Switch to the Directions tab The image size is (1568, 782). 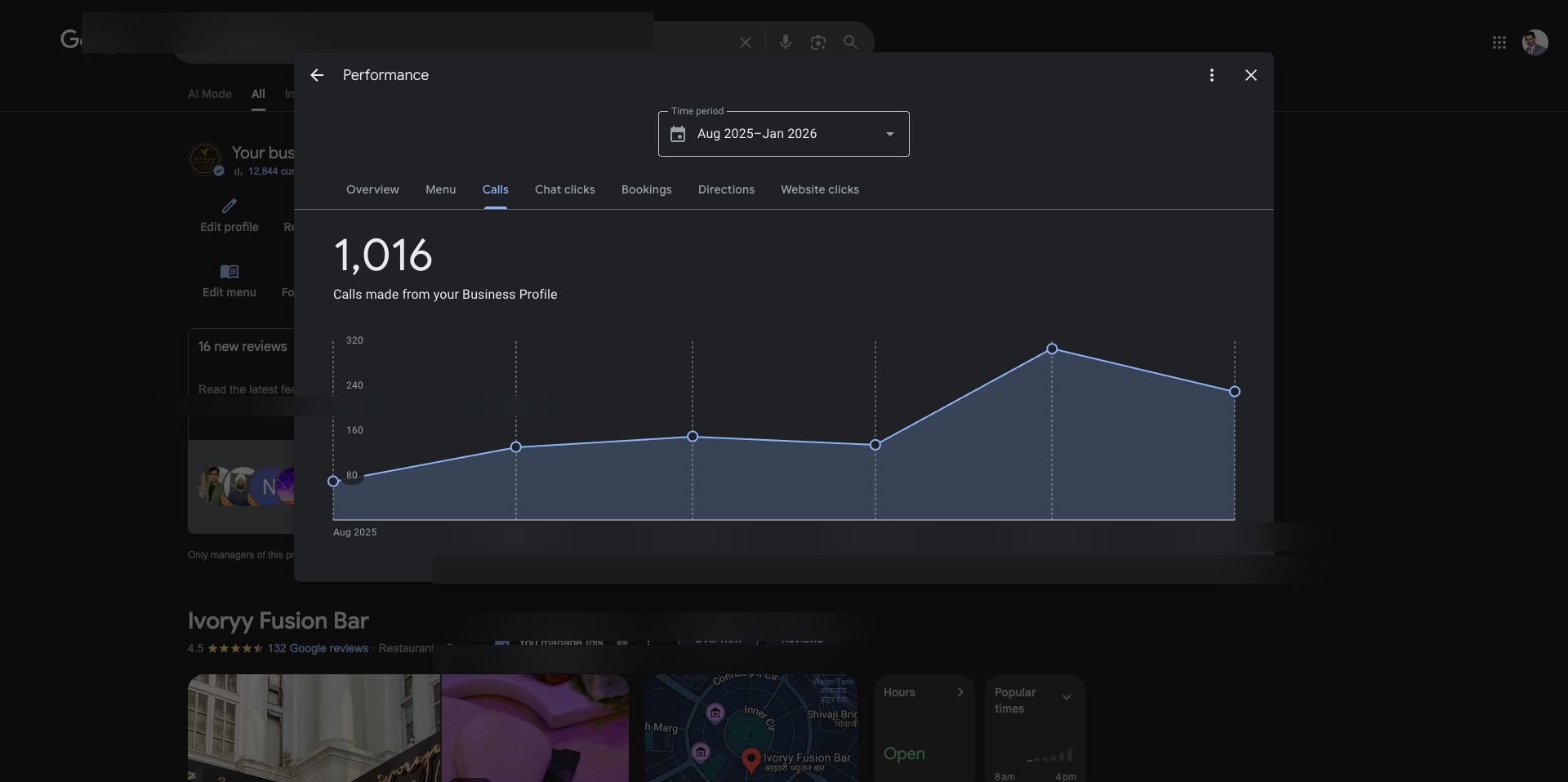pyautogui.click(x=726, y=189)
